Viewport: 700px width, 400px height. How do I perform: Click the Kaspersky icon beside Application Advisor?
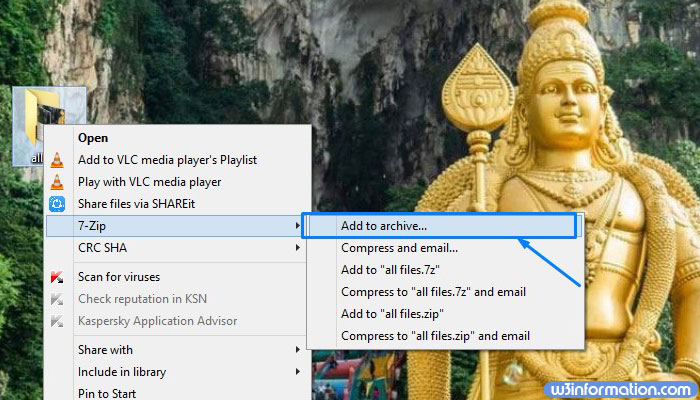[57, 321]
